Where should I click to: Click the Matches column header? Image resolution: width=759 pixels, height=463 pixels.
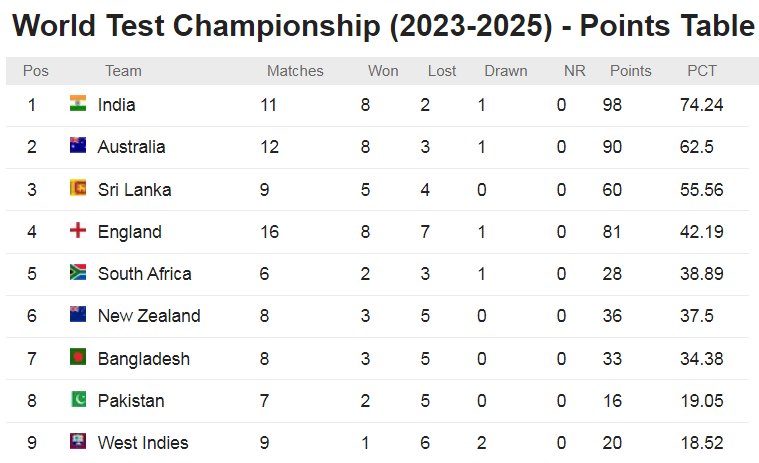(295, 71)
